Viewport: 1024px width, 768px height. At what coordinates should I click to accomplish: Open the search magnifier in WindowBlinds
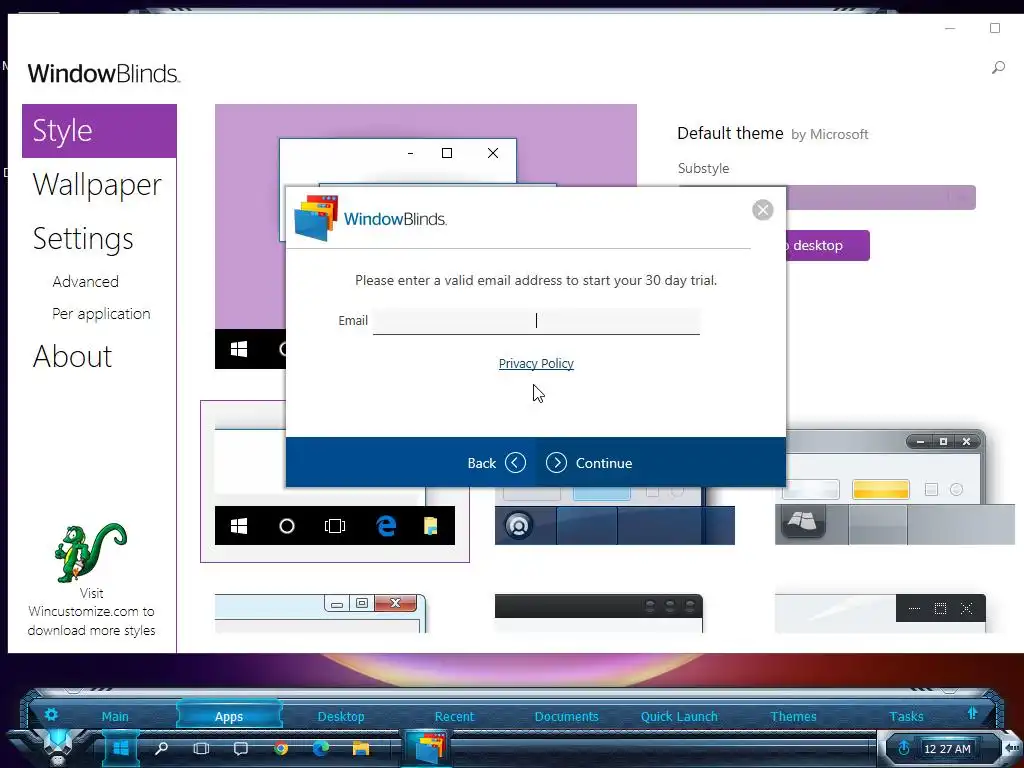pyautogui.click(x=999, y=67)
